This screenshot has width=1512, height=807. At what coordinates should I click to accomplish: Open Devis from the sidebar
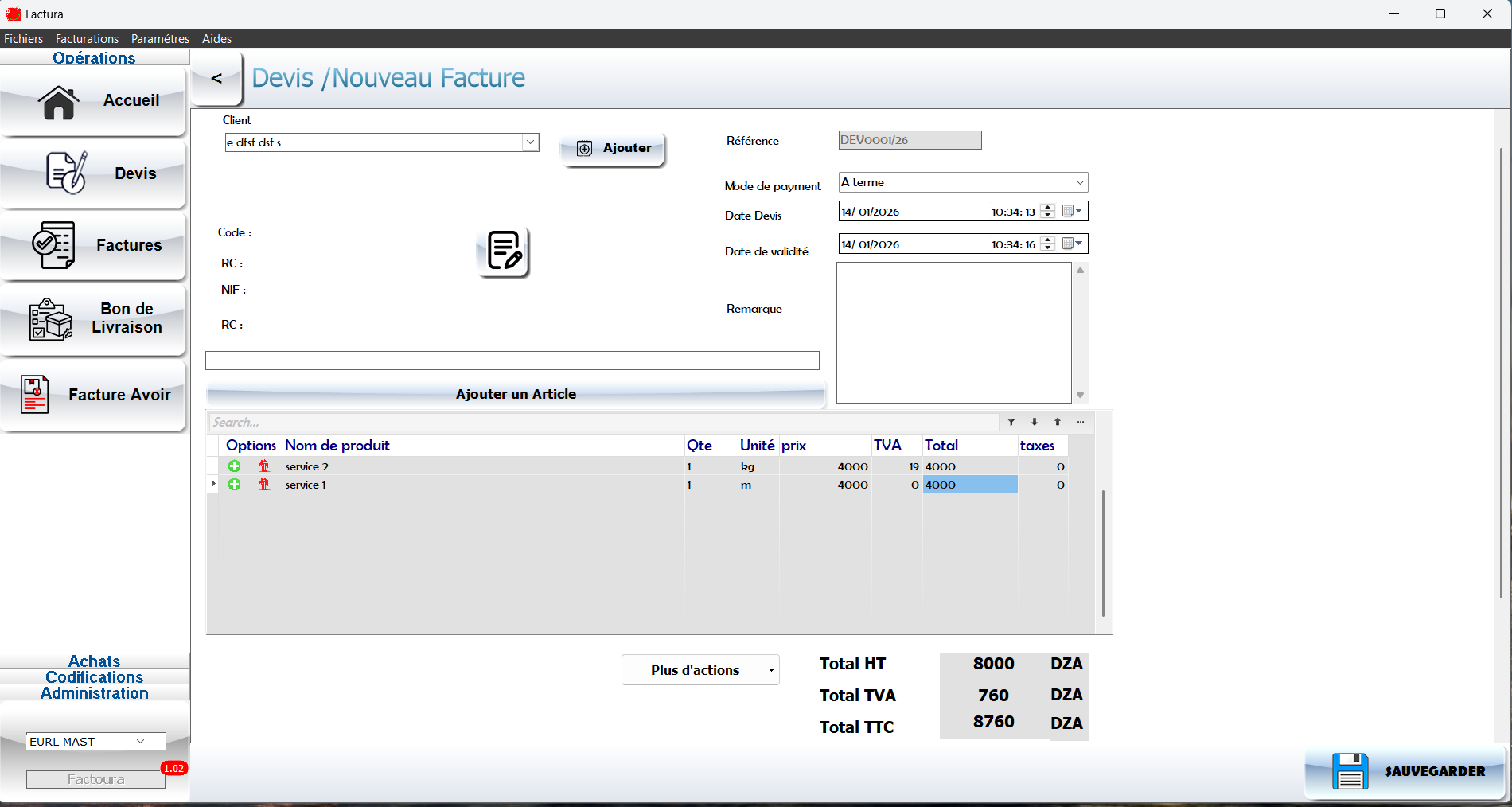94,173
